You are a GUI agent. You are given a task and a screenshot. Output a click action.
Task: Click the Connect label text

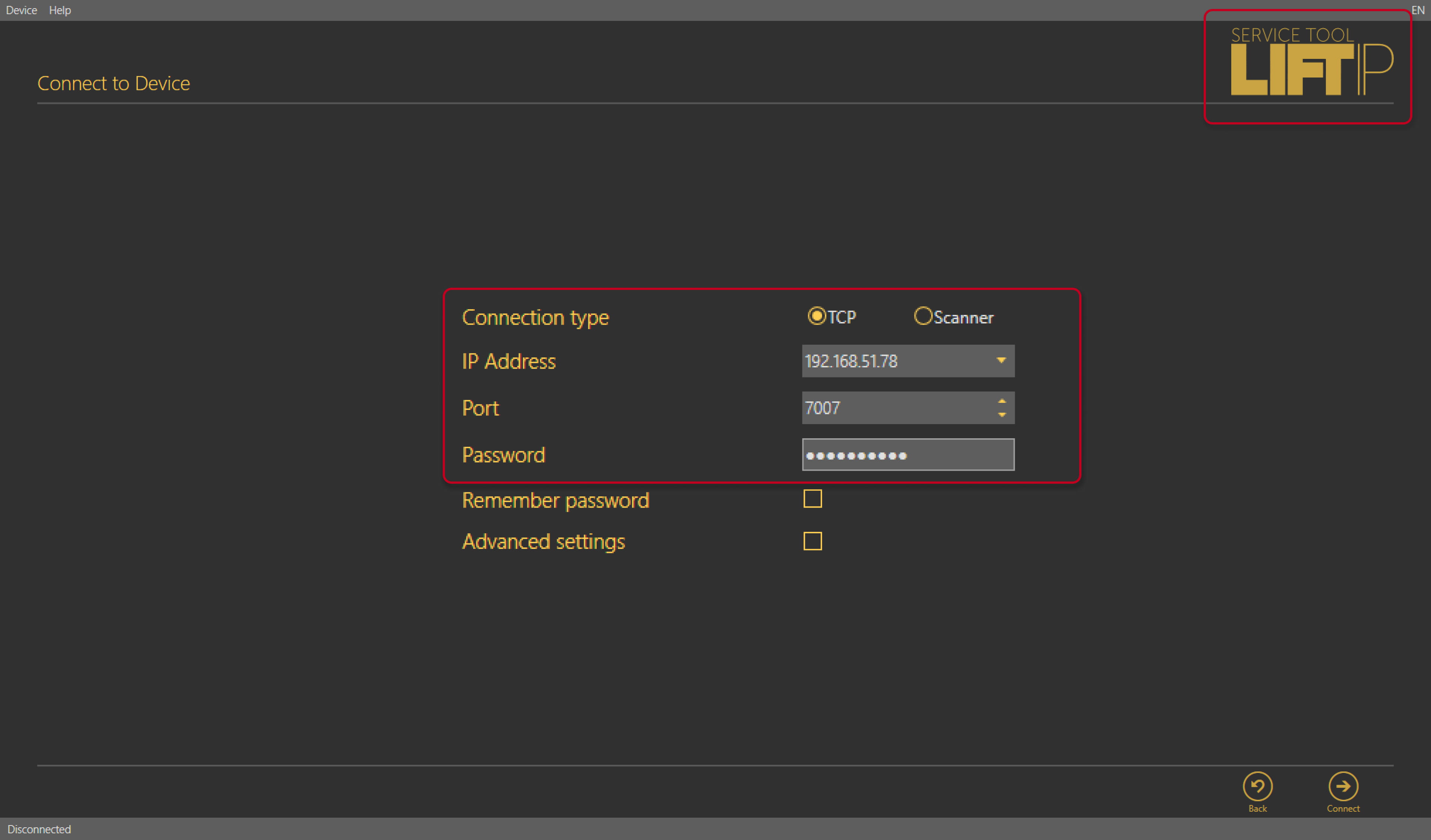(1343, 809)
